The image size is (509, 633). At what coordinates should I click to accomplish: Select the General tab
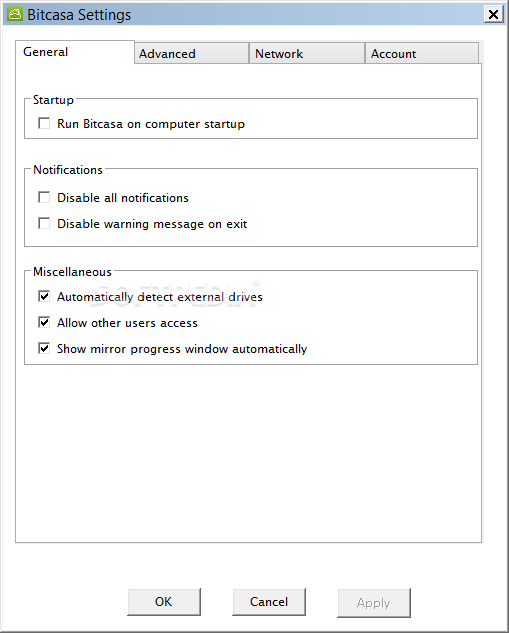(75, 52)
